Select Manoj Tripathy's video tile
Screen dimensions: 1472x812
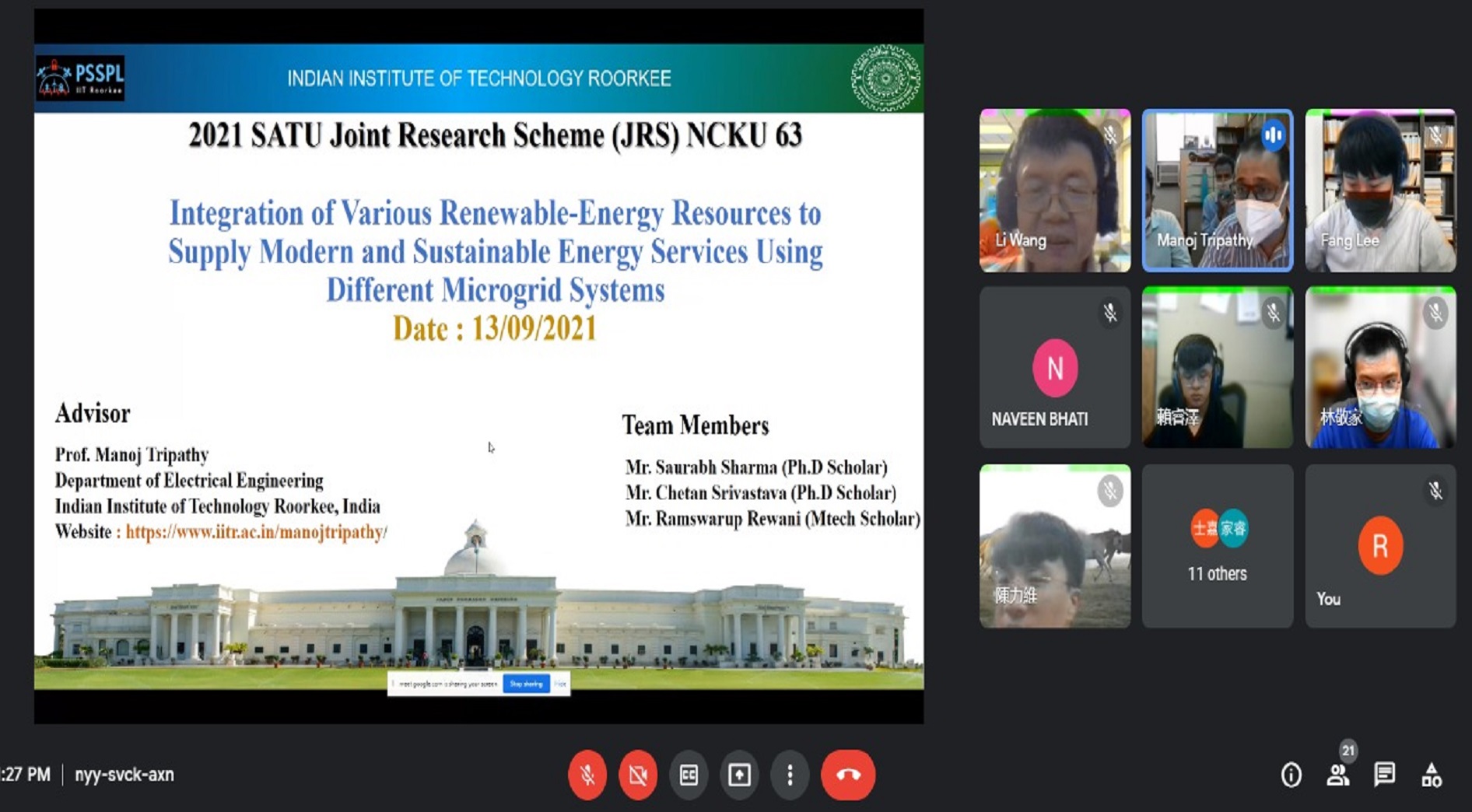1217,191
